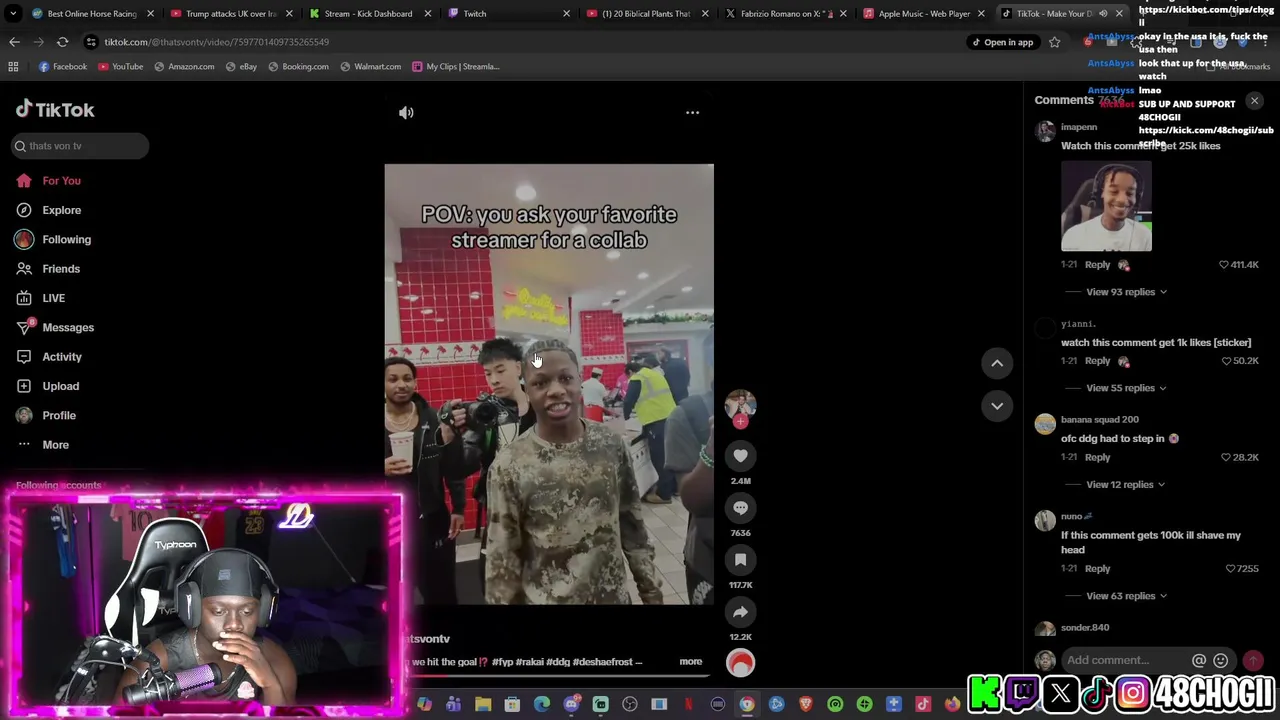
Task: Go to next video with down chevron
Action: point(997,406)
